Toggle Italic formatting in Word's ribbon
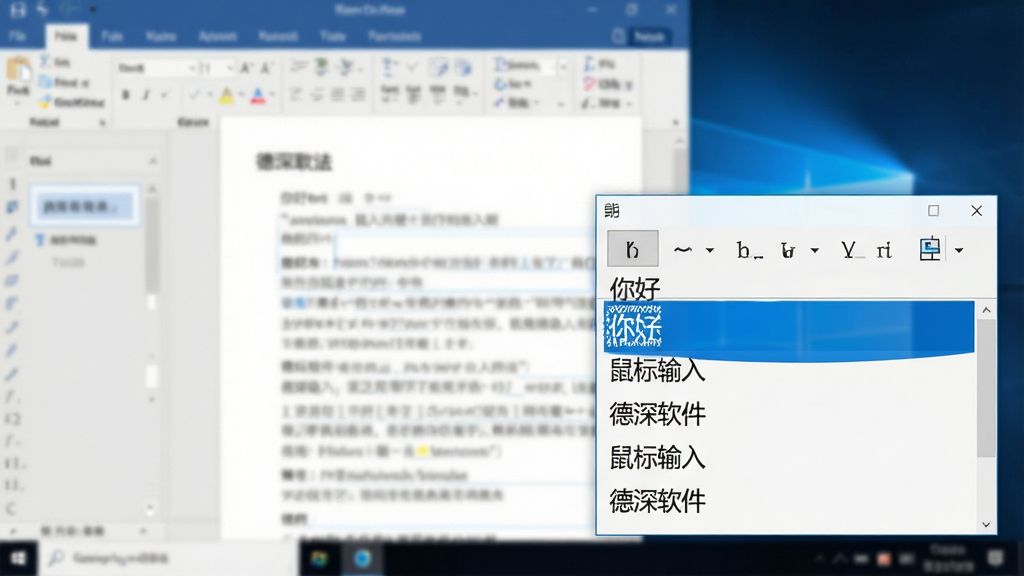This screenshot has width=1024, height=576. coord(146,96)
